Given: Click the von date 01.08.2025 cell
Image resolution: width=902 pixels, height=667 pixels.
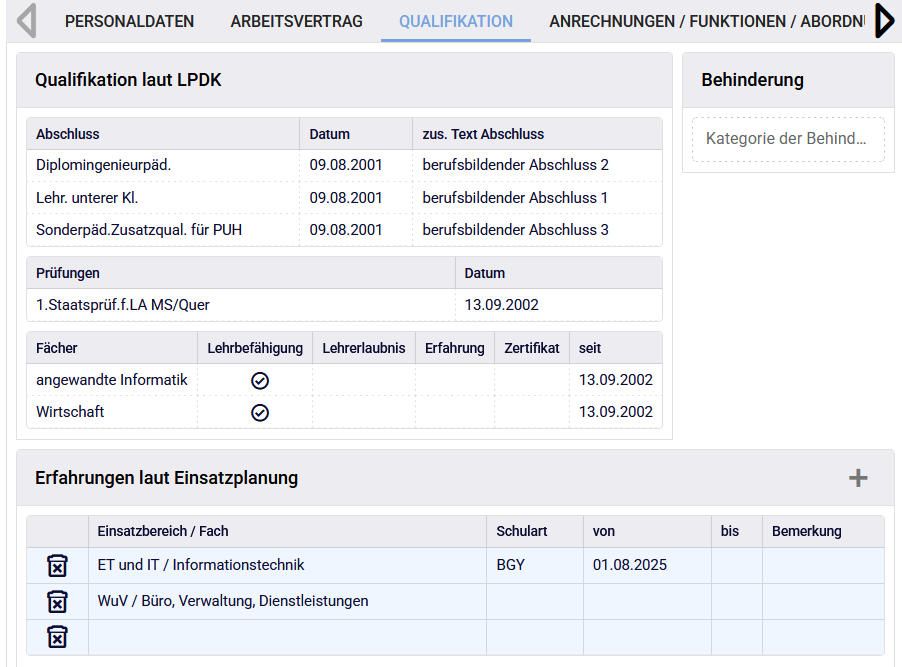Looking at the screenshot, I should pyautogui.click(x=646, y=565).
